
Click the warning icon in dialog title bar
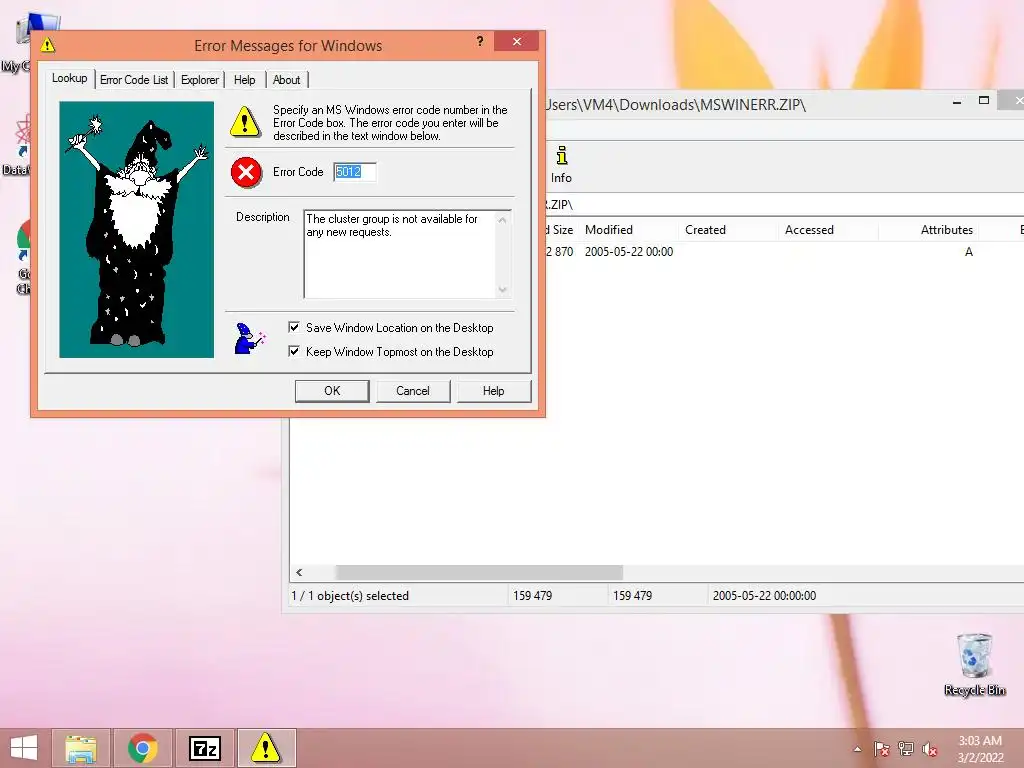coord(48,45)
